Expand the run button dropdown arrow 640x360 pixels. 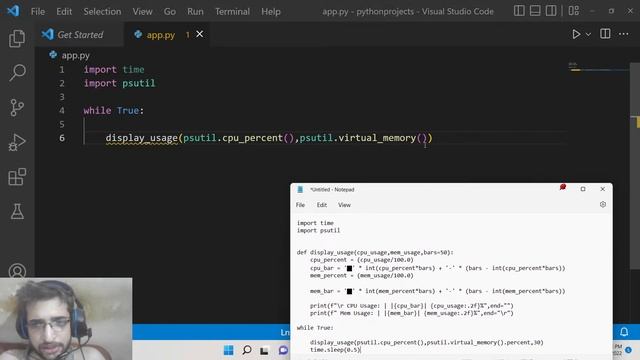(x=588, y=35)
